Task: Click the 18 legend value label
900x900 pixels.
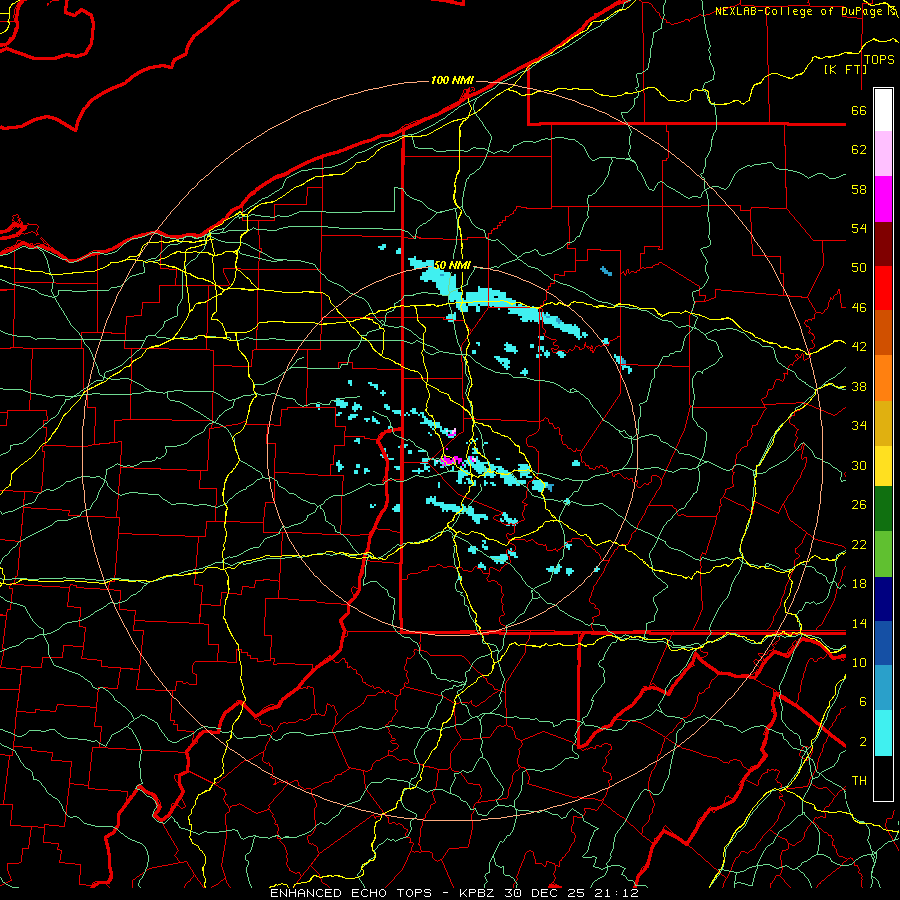Action: click(x=859, y=583)
